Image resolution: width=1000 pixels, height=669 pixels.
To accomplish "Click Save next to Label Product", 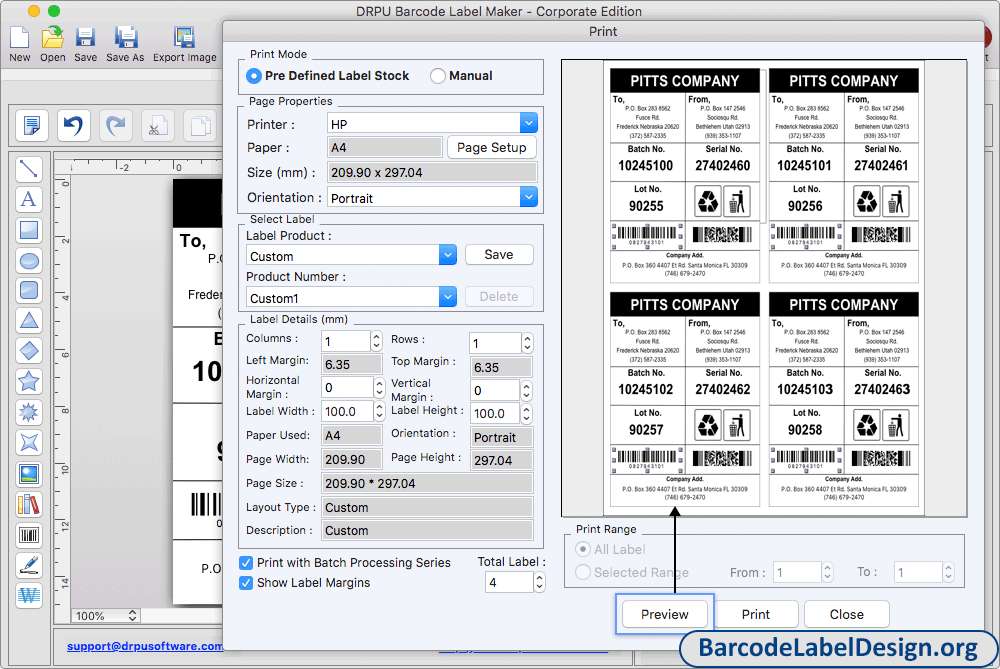I will pos(499,254).
